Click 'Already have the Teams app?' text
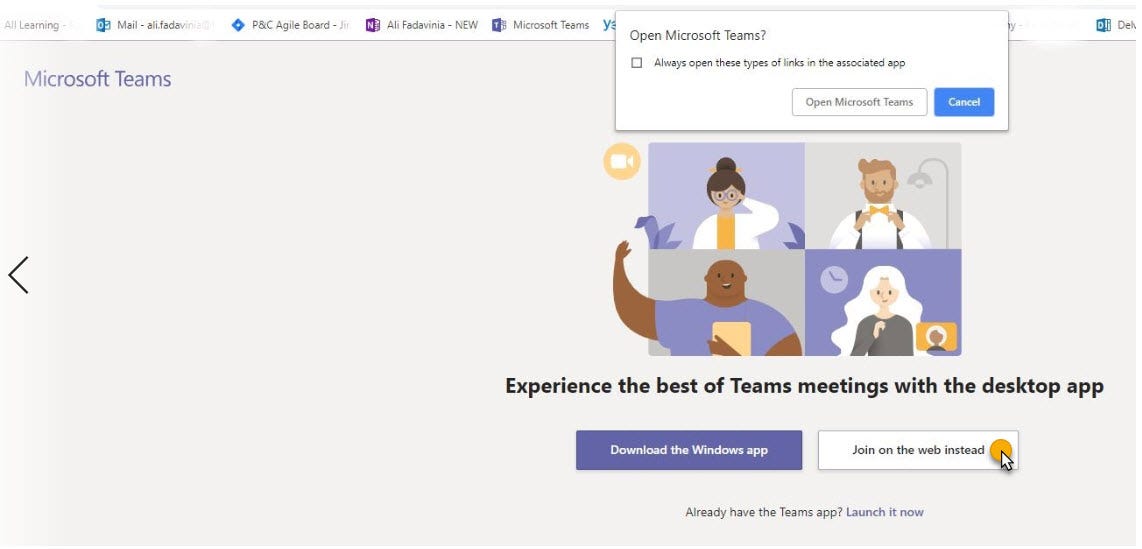The height and width of the screenshot is (549, 1142). (x=763, y=512)
